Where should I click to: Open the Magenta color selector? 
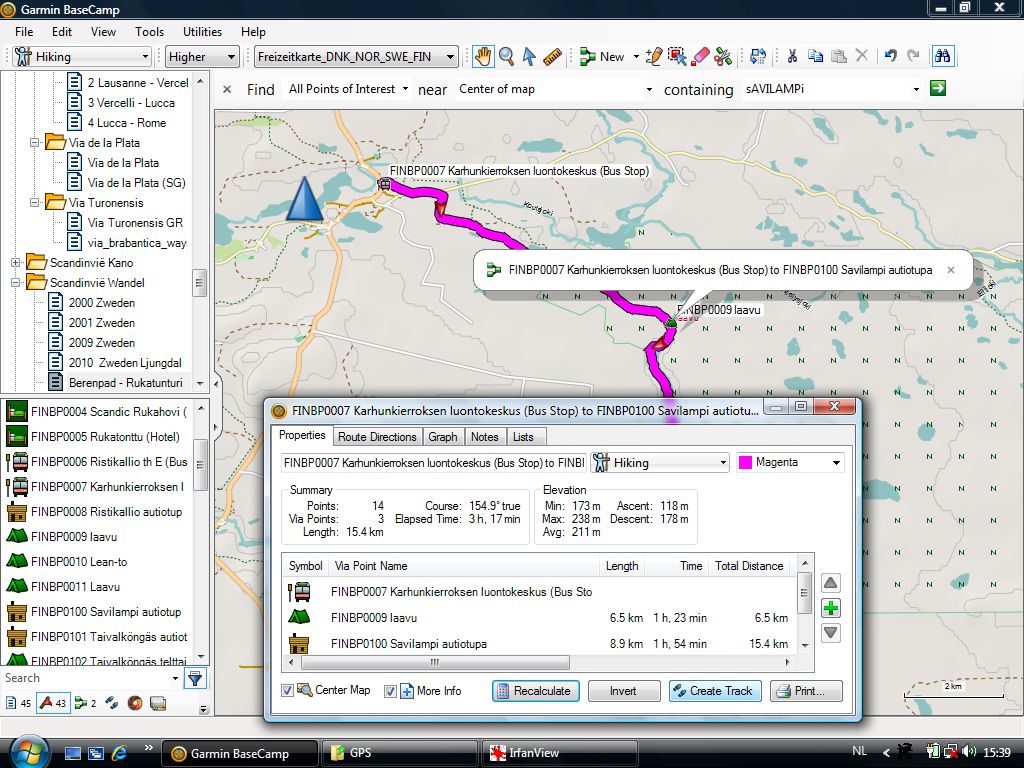point(790,463)
